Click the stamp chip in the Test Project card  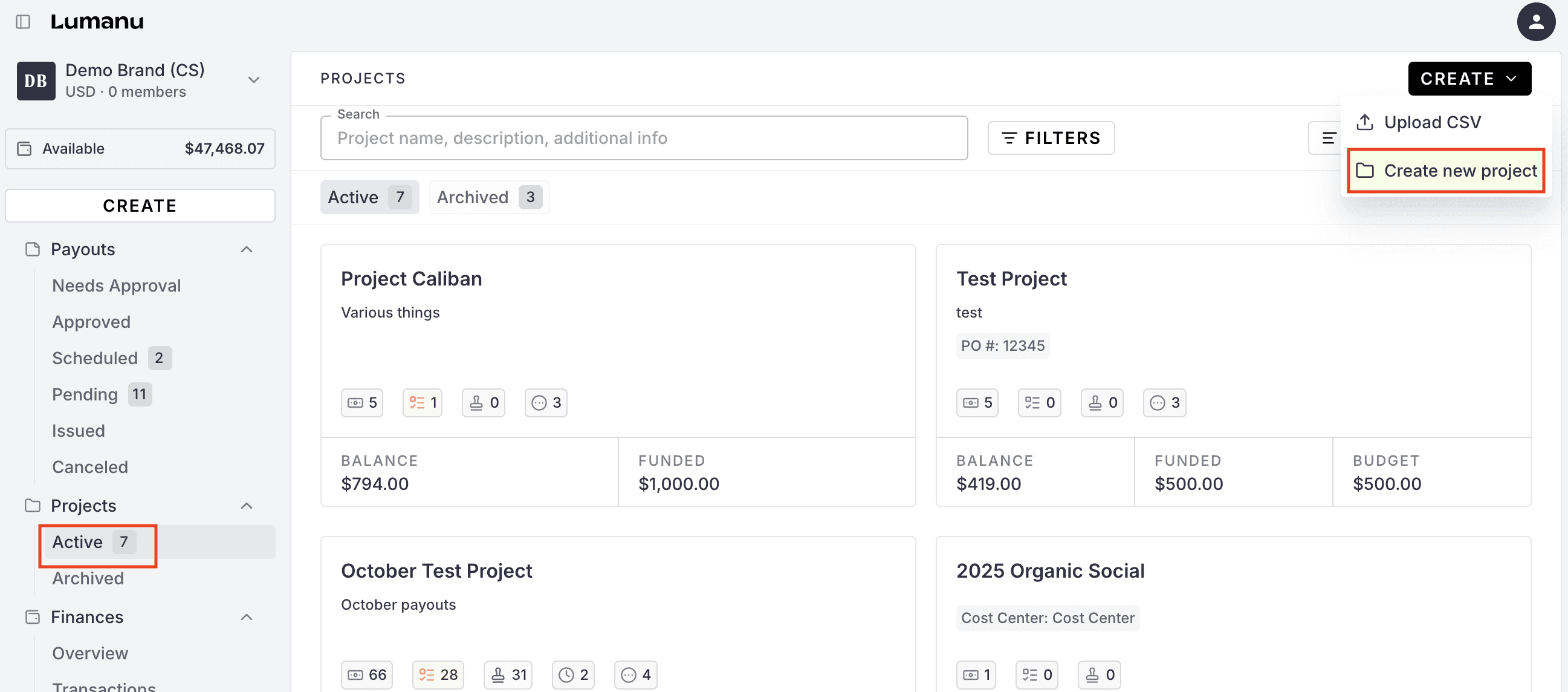pyautogui.click(x=1103, y=402)
